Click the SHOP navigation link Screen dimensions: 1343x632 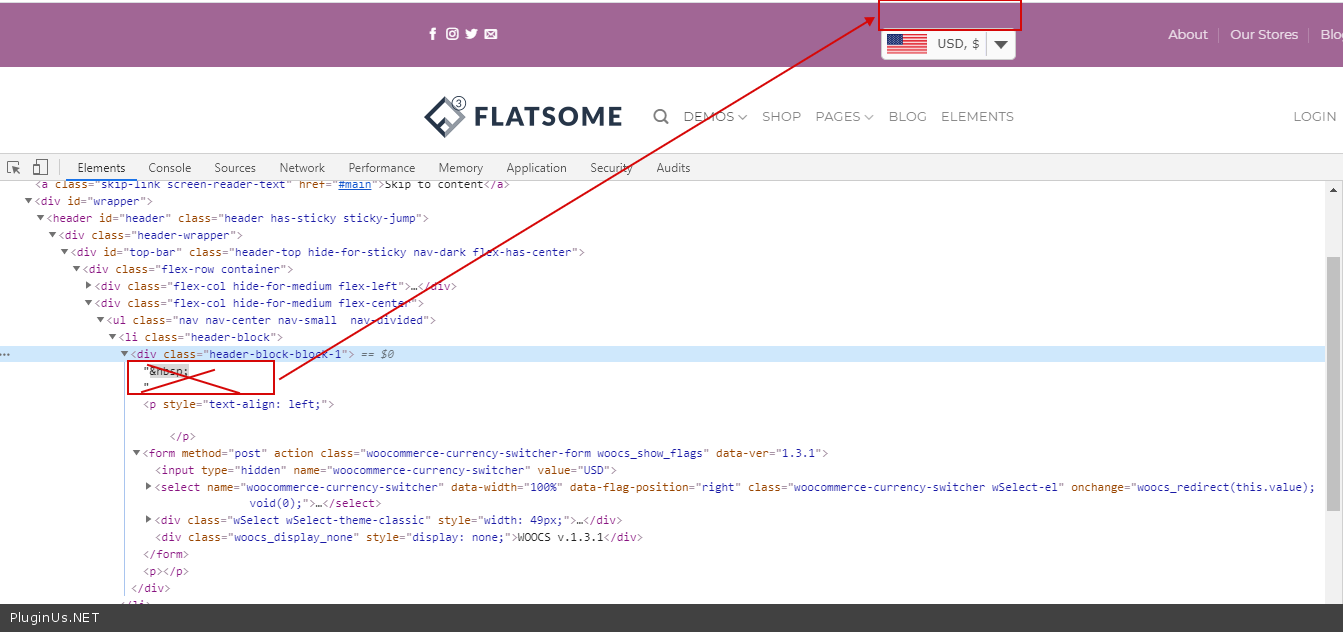781,117
